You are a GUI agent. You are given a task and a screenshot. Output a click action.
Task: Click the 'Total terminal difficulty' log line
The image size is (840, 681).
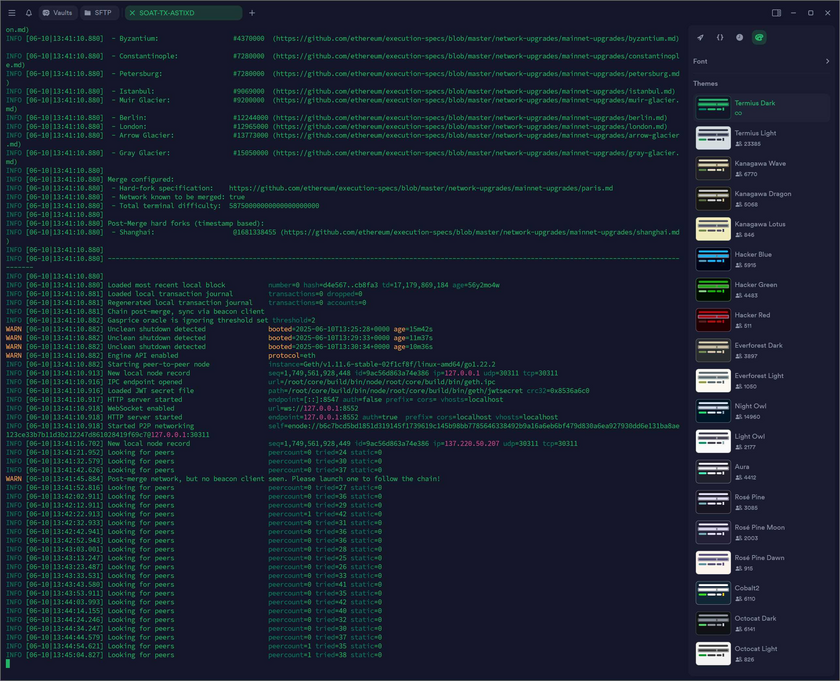click(x=163, y=206)
